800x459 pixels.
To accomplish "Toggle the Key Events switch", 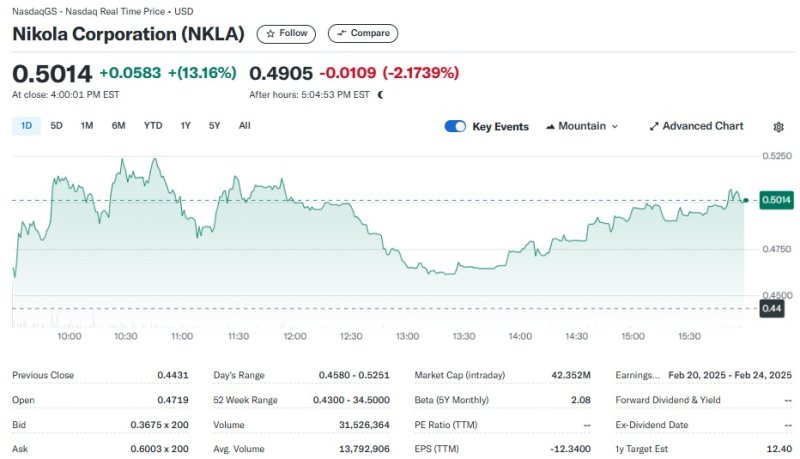I will (455, 127).
